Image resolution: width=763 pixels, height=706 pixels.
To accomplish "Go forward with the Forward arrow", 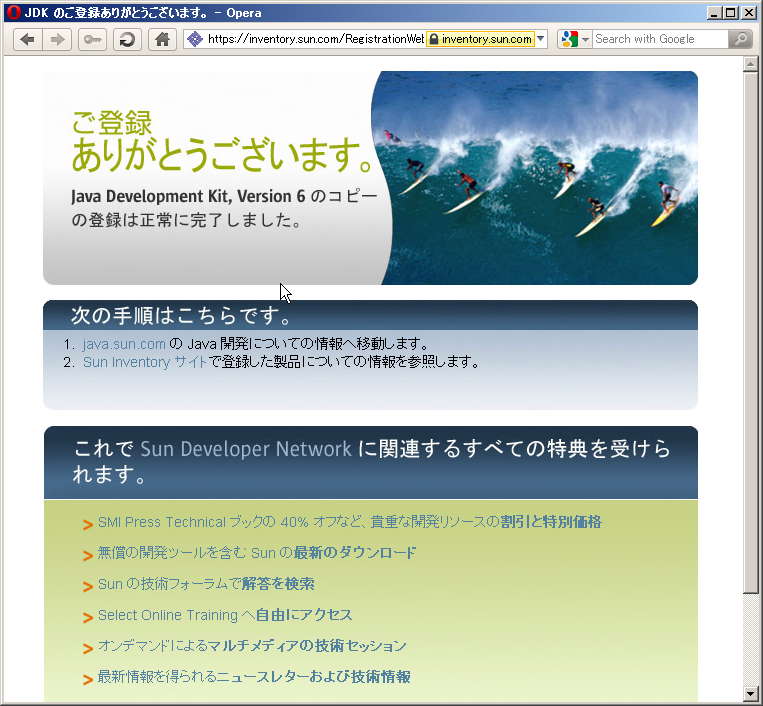I will [57, 39].
